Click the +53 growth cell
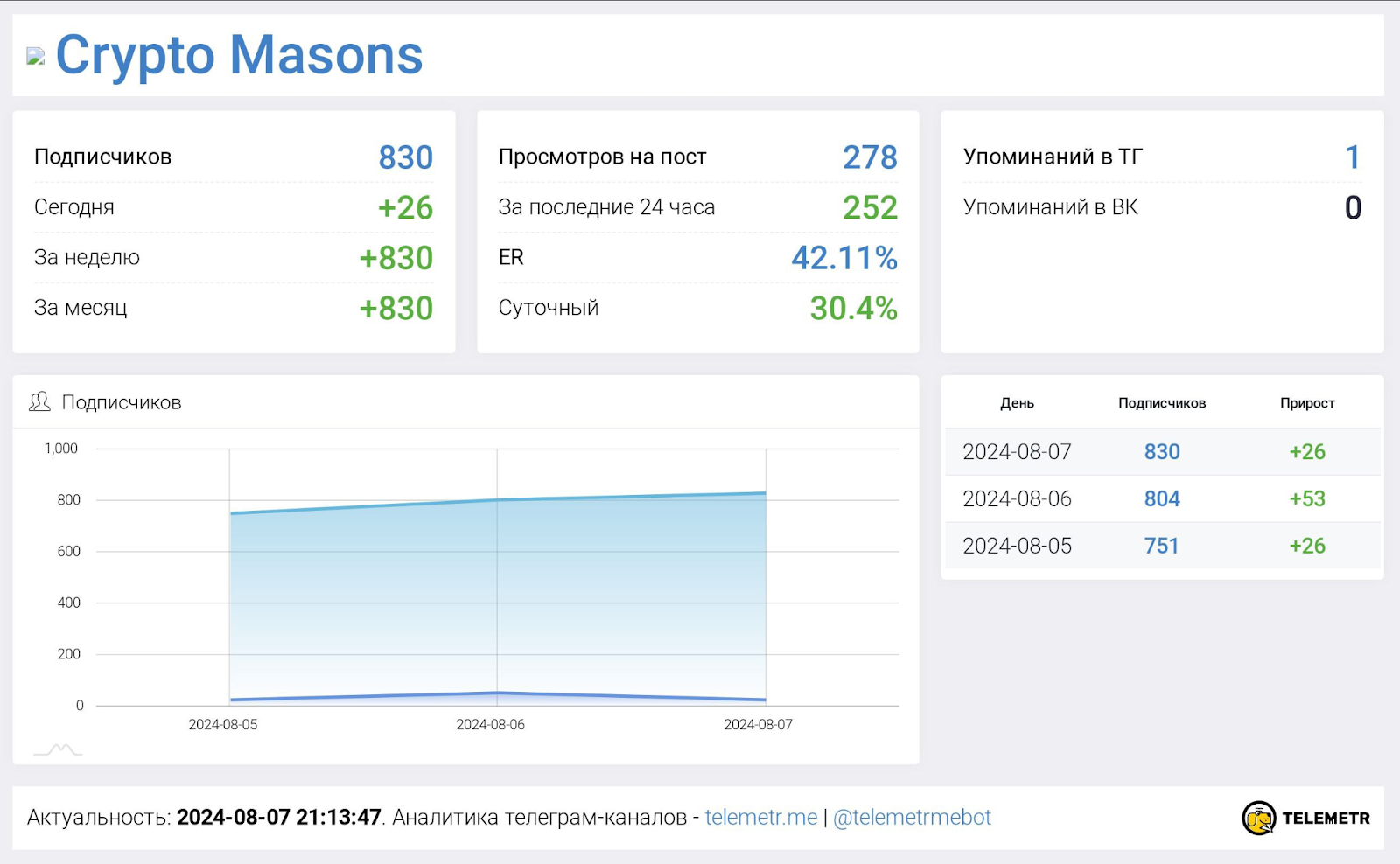The height and width of the screenshot is (864, 1400). pos(1307,499)
